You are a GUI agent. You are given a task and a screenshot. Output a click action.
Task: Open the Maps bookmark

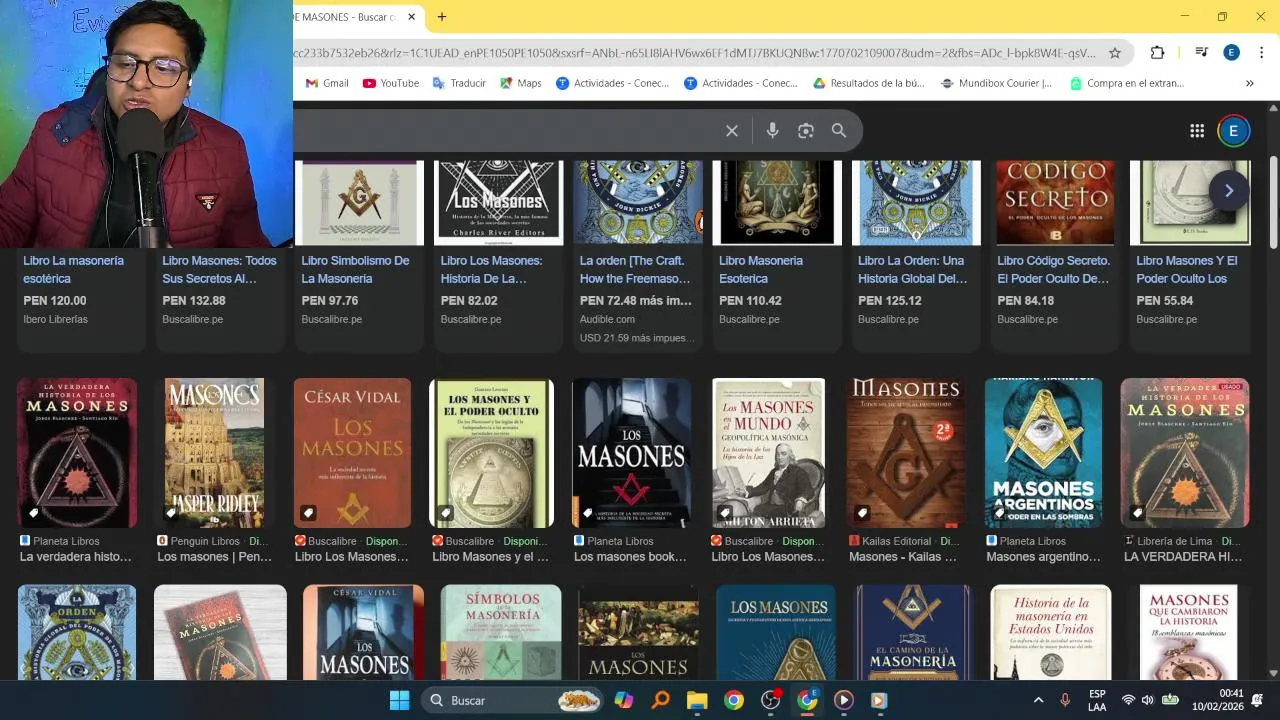[x=521, y=83]
